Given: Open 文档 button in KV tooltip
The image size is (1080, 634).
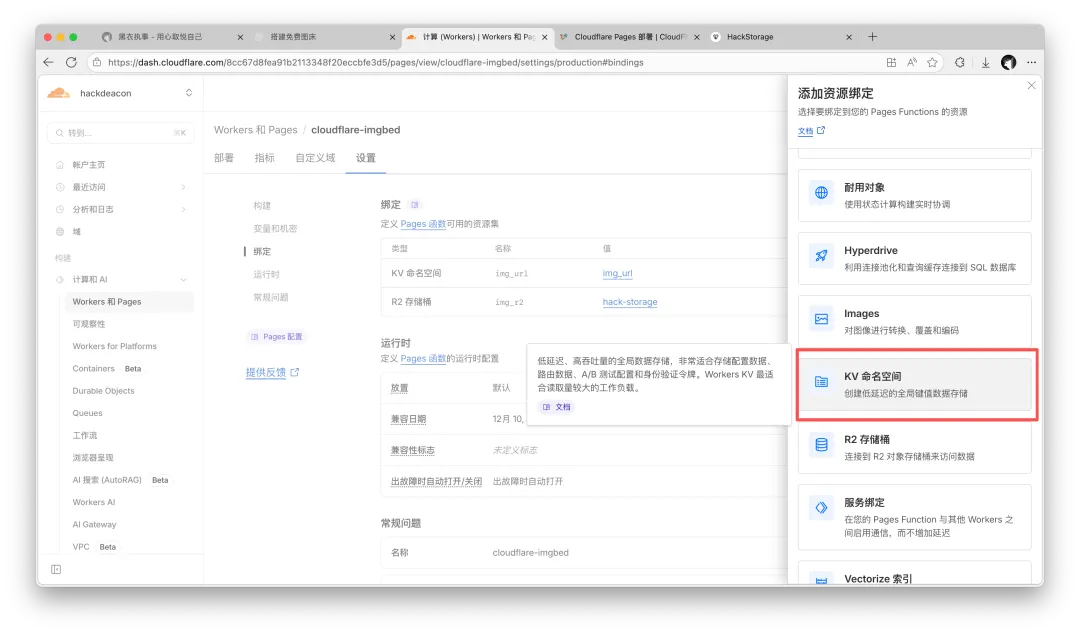Looking at the screenshot, I should point(557,407).
